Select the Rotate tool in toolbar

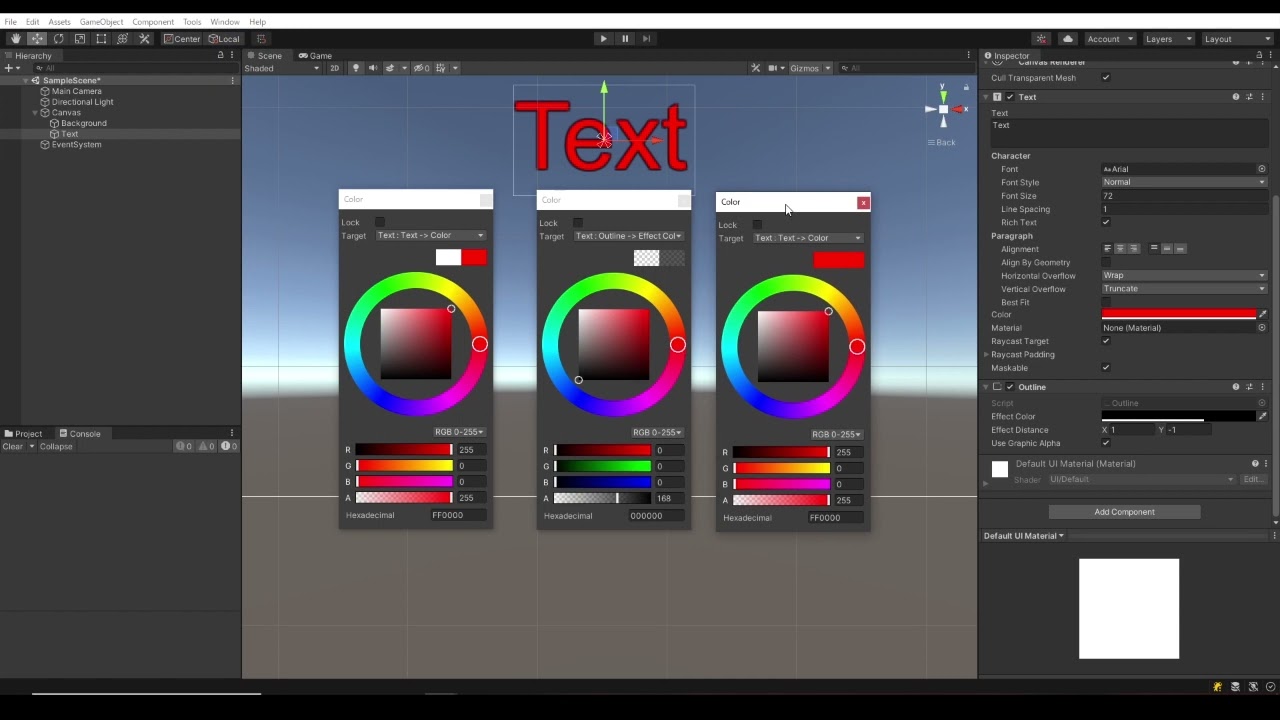58,39
